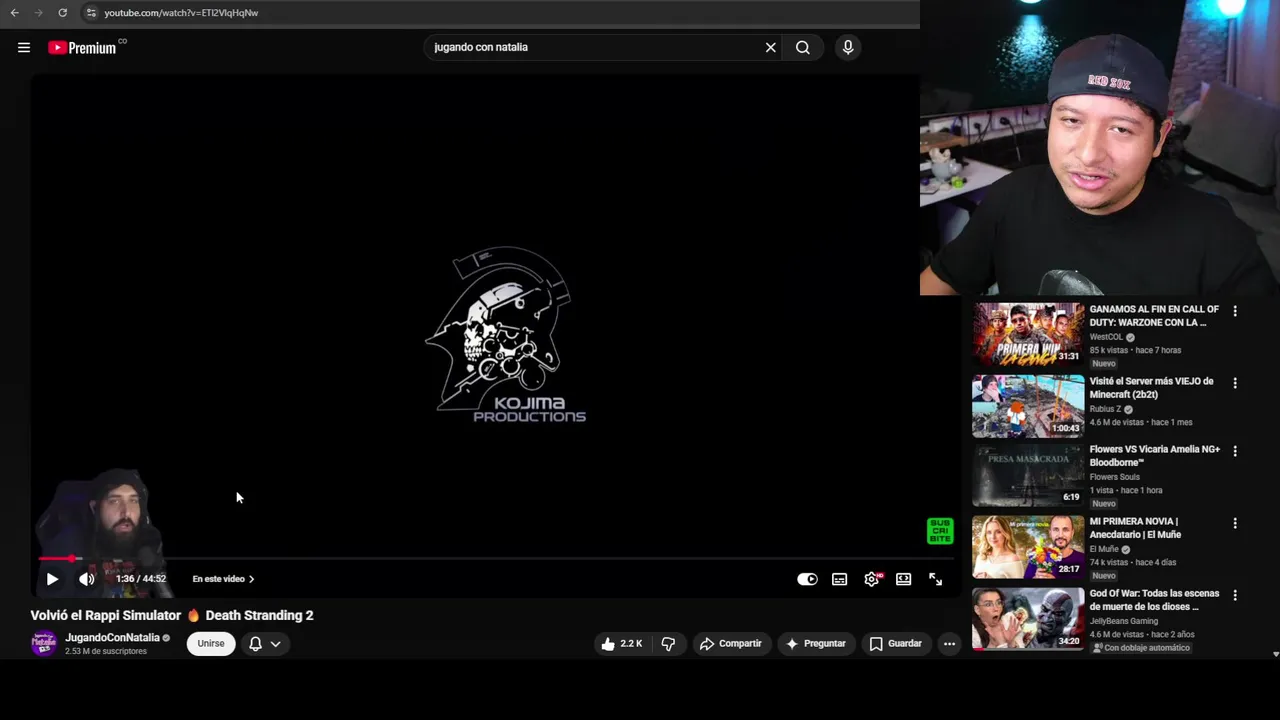Click the JellyBeans Gaming channel name
Viewport: 1280px width, 720px height.
[1124, 621]
